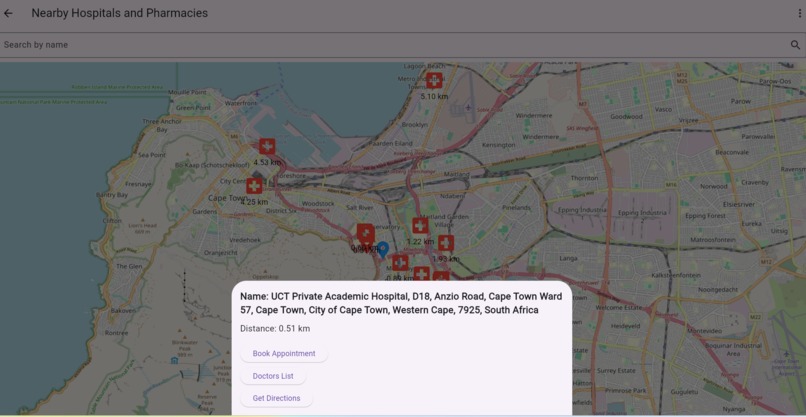The height and width of the screenshot is (417, 806).
Task: Select the hospital marker labeled 1.93 km
Action: pos(446,243)
